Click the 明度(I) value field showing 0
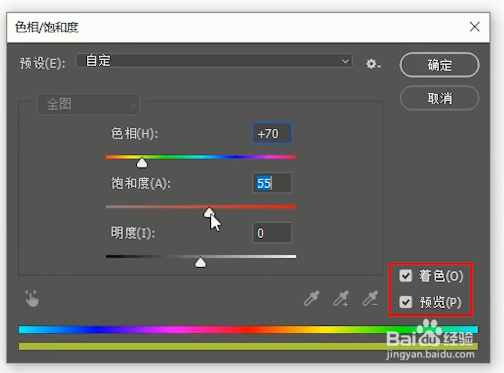Viewport: 504px width, 373px height. click(272, 233)
